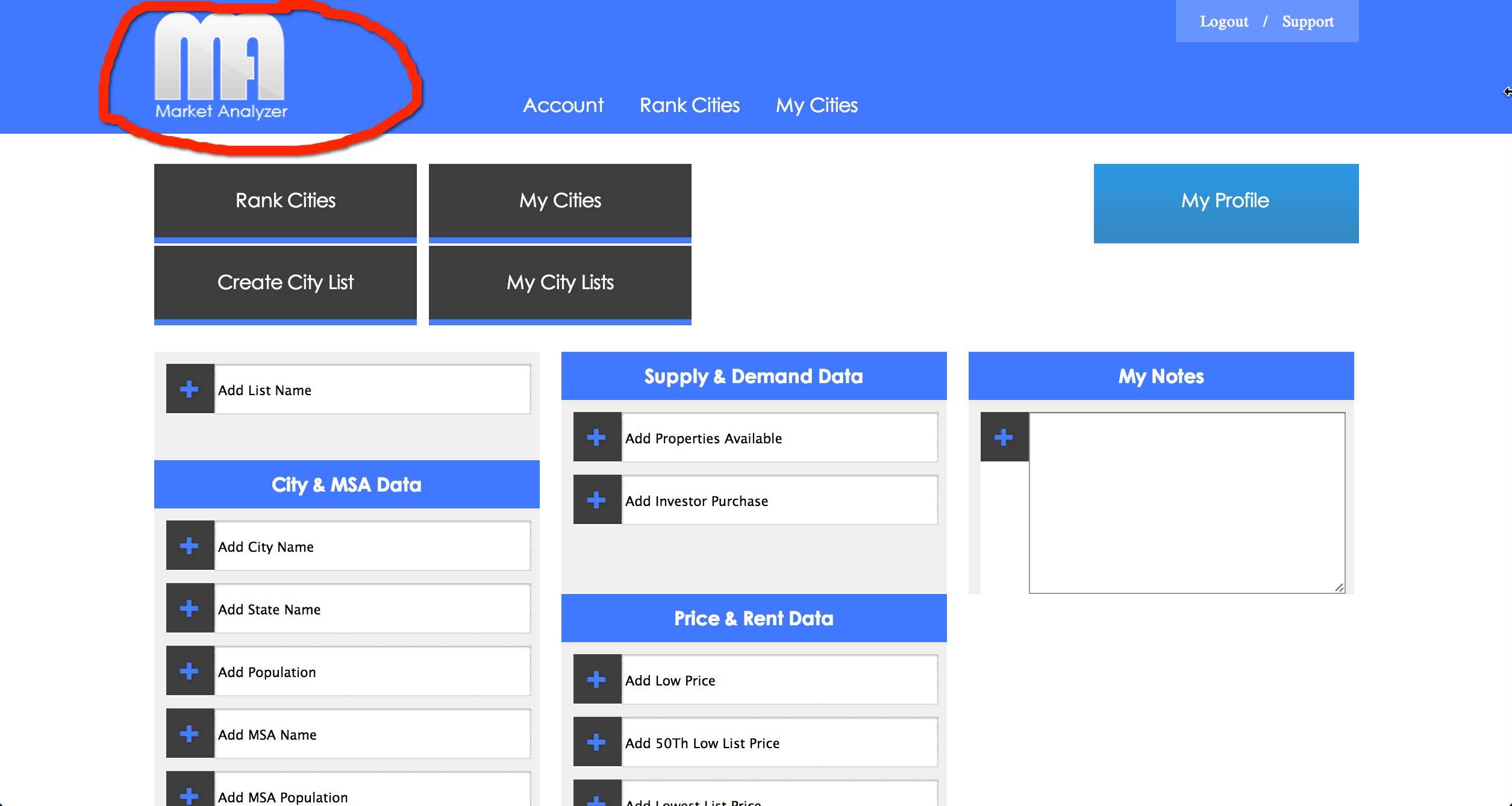Click plus icon beside Add Population

190,671
